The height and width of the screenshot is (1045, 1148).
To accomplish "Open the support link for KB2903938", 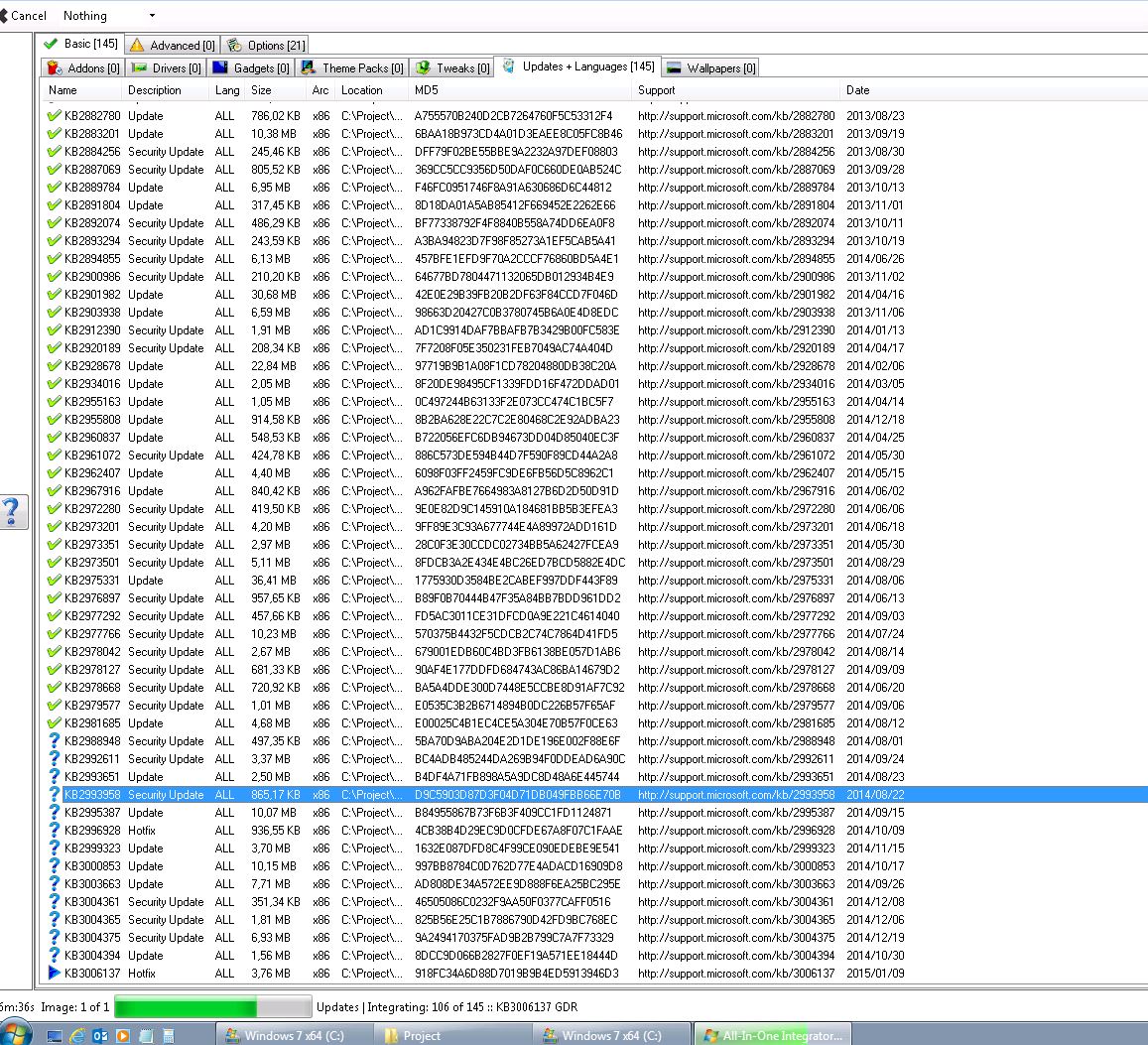I will (736, 313).
